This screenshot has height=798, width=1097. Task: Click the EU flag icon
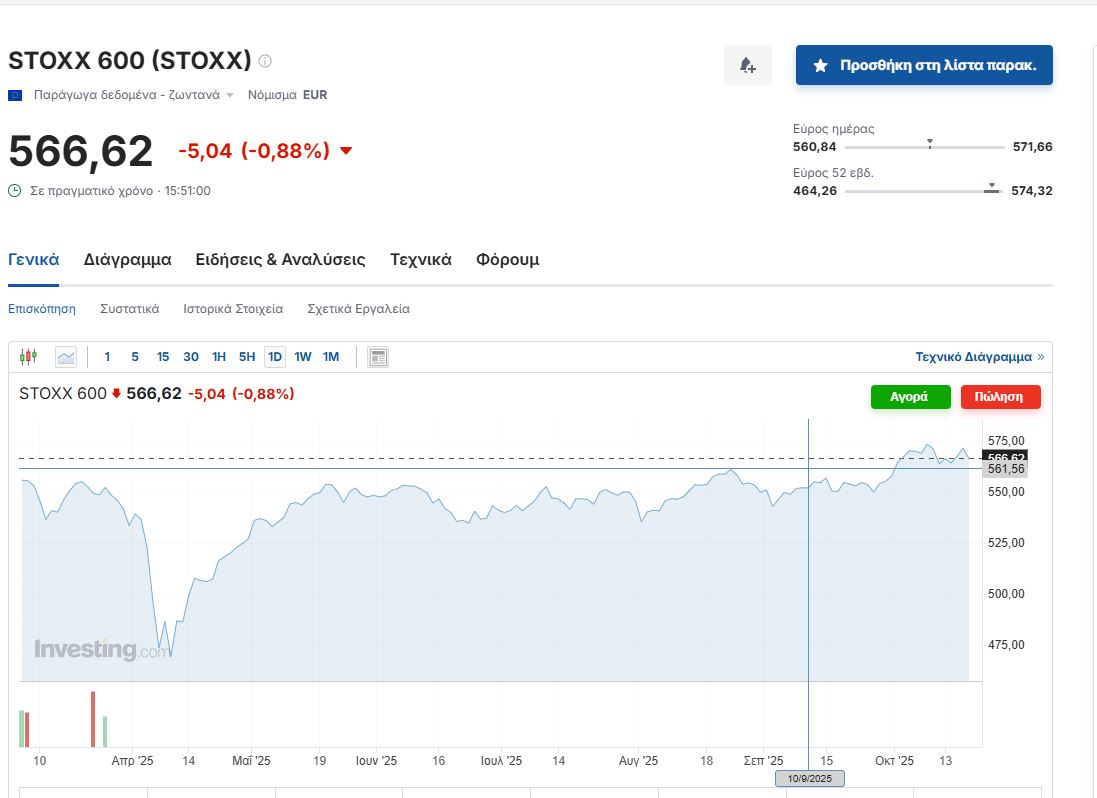[15, 95]
